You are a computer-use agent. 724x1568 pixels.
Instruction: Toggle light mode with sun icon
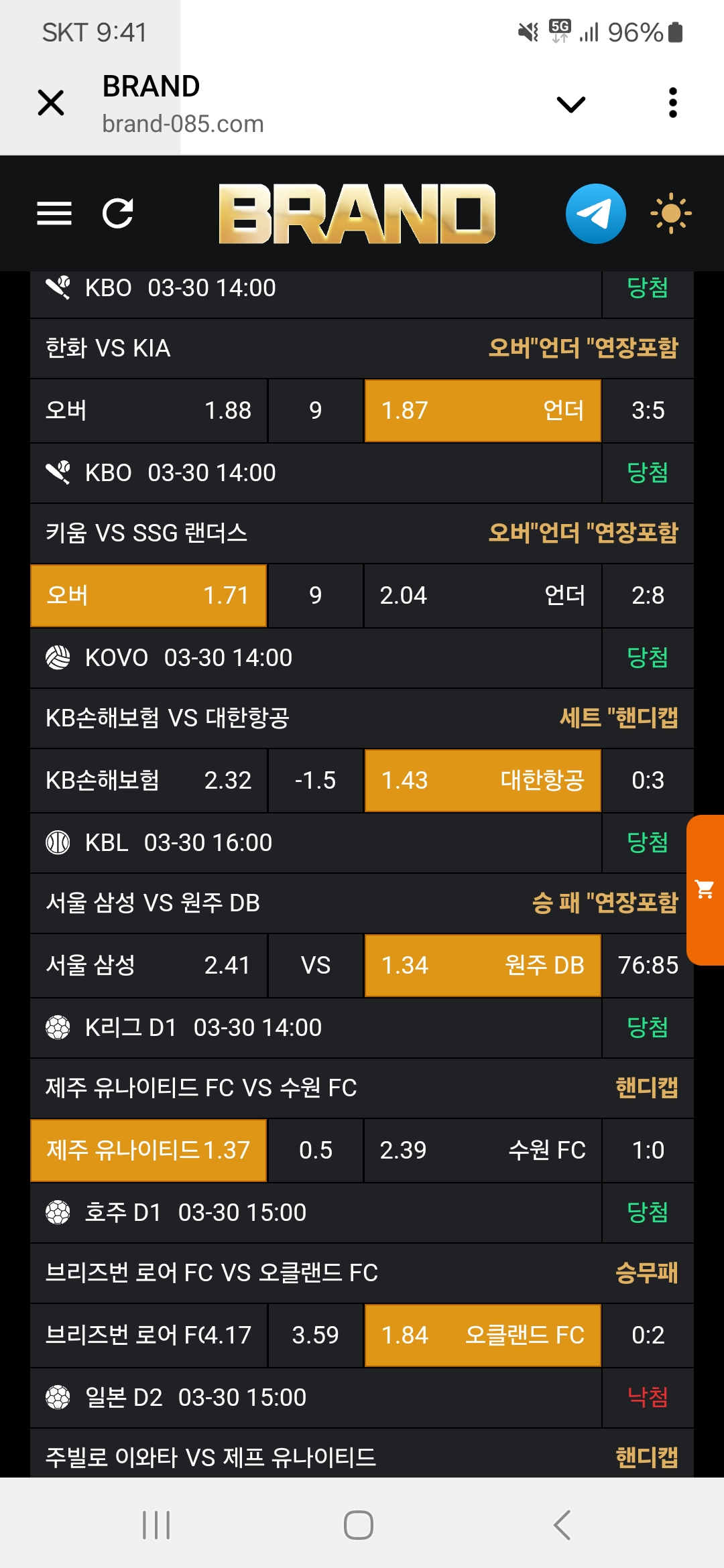pyautogui.click(x=670, y=214)
